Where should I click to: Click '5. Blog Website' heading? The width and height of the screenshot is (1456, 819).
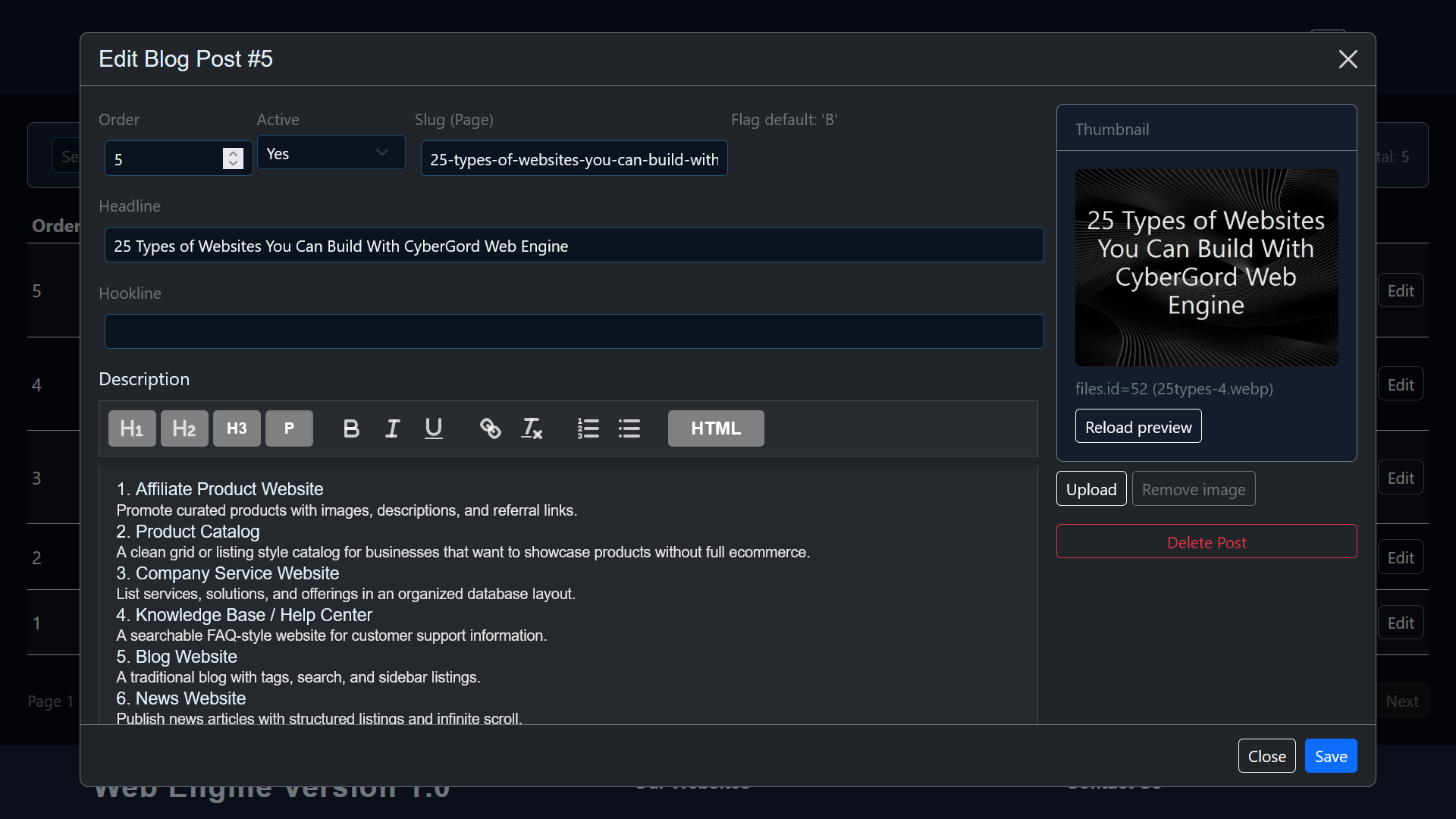click(177, 657)
